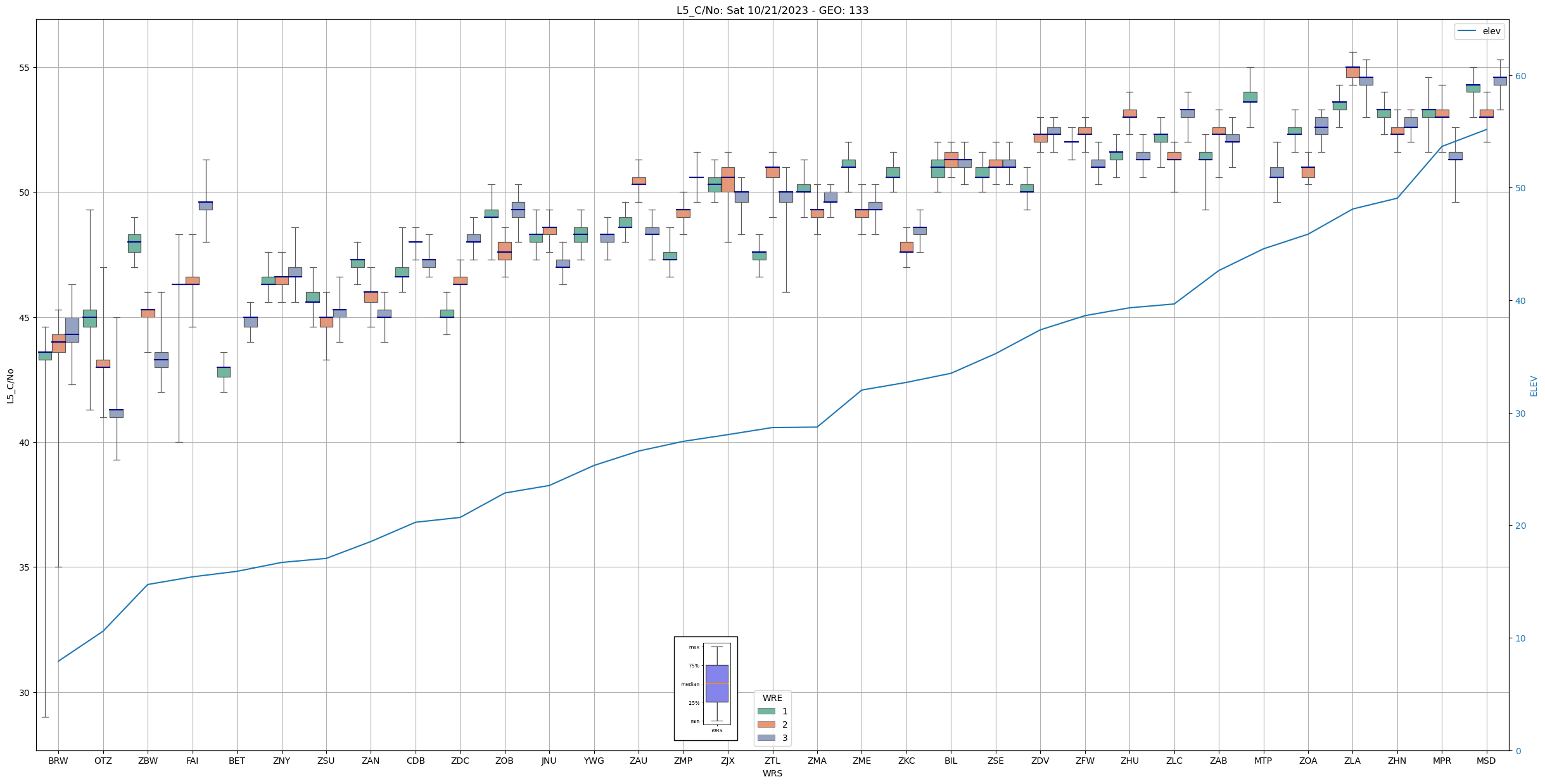Click the ZTL x-axis label
This screenshot has height=784, width=1545.
click(x=772, y=761)
